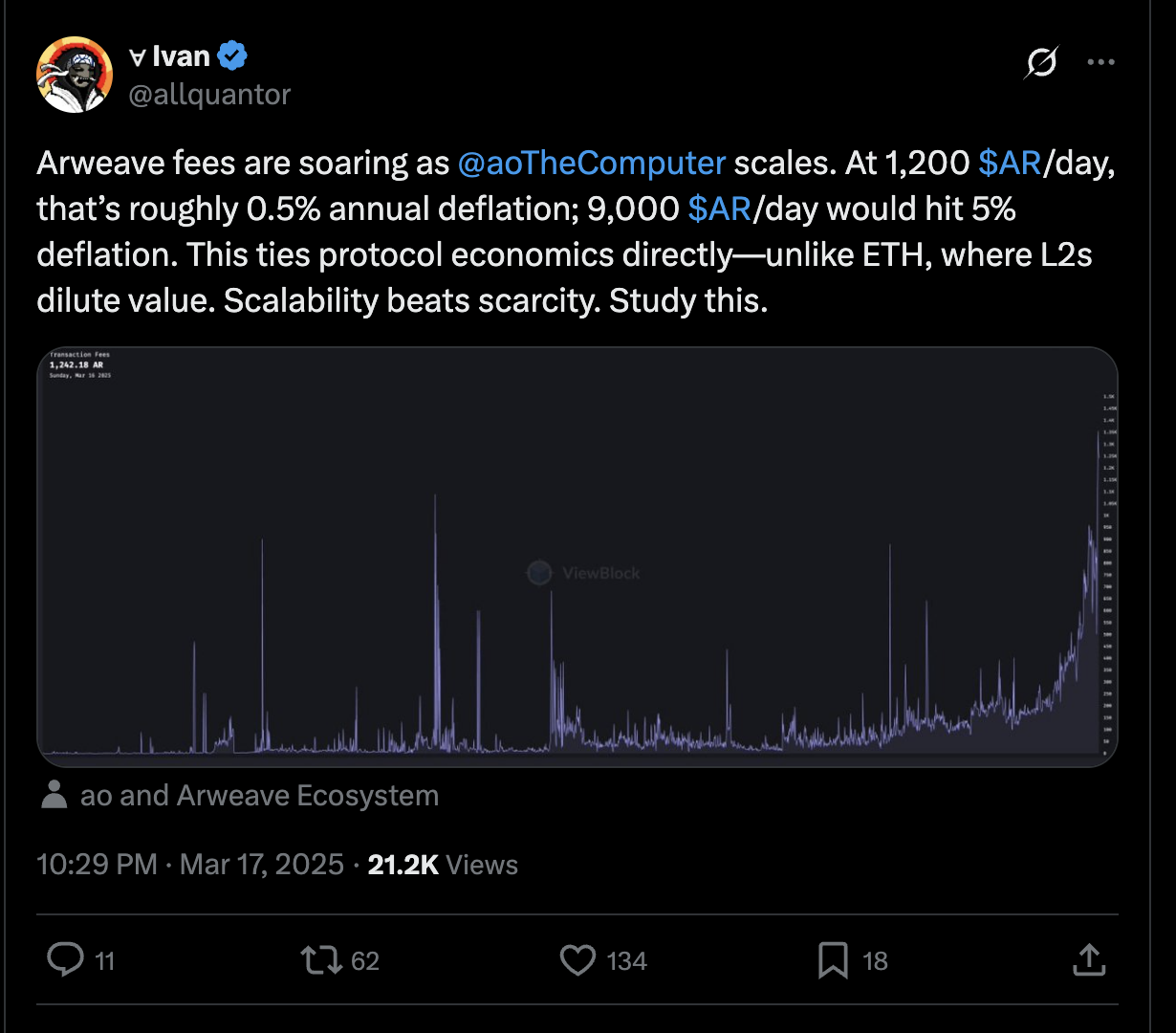
Task: Open the three-dot more options menu
Action: point(1101,62)
